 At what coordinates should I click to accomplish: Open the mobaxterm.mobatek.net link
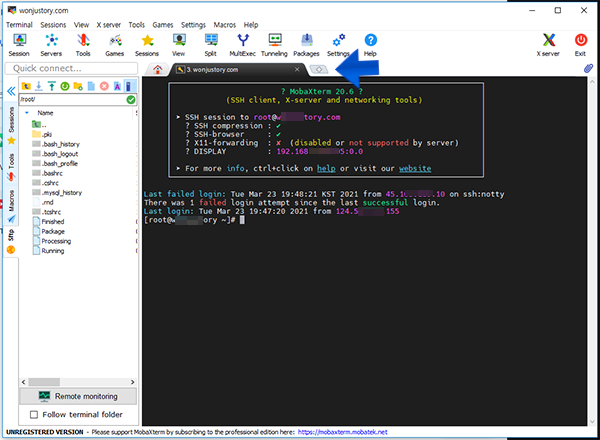[x=342, y=432]
